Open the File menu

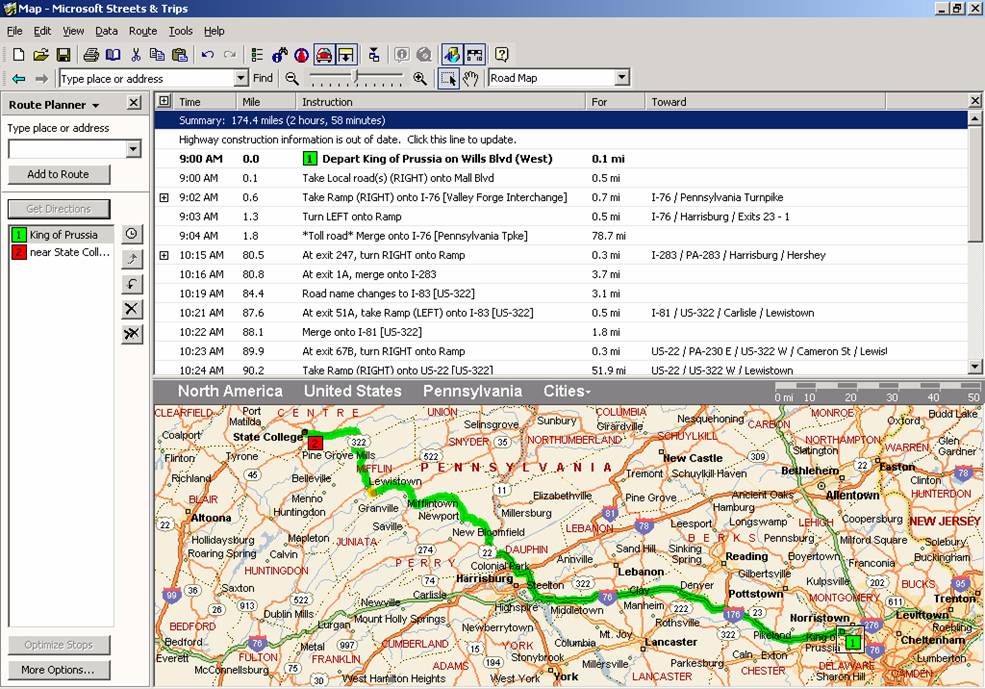pos(14,31)
